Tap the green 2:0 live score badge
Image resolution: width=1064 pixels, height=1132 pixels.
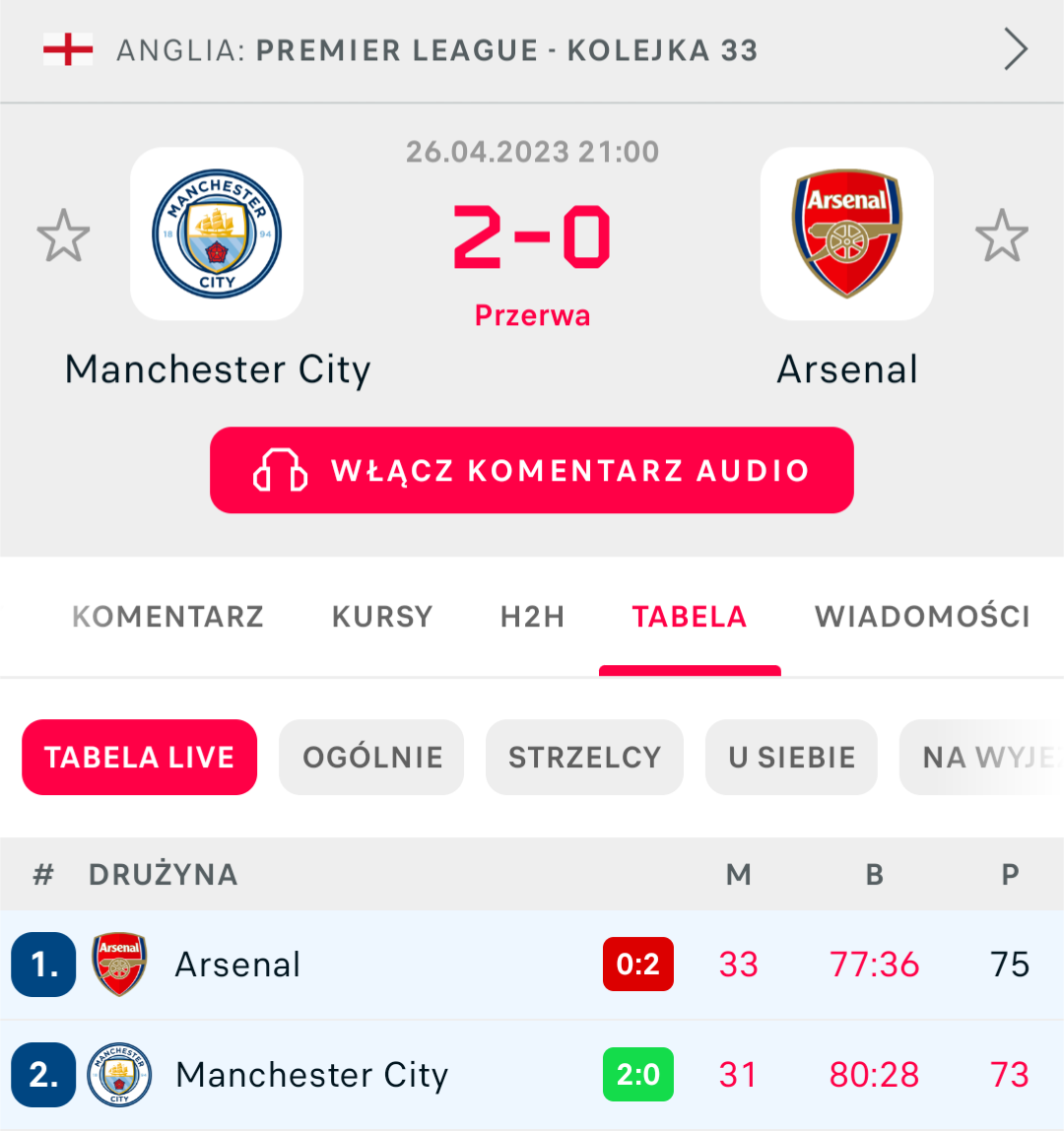pos(637,1074)
